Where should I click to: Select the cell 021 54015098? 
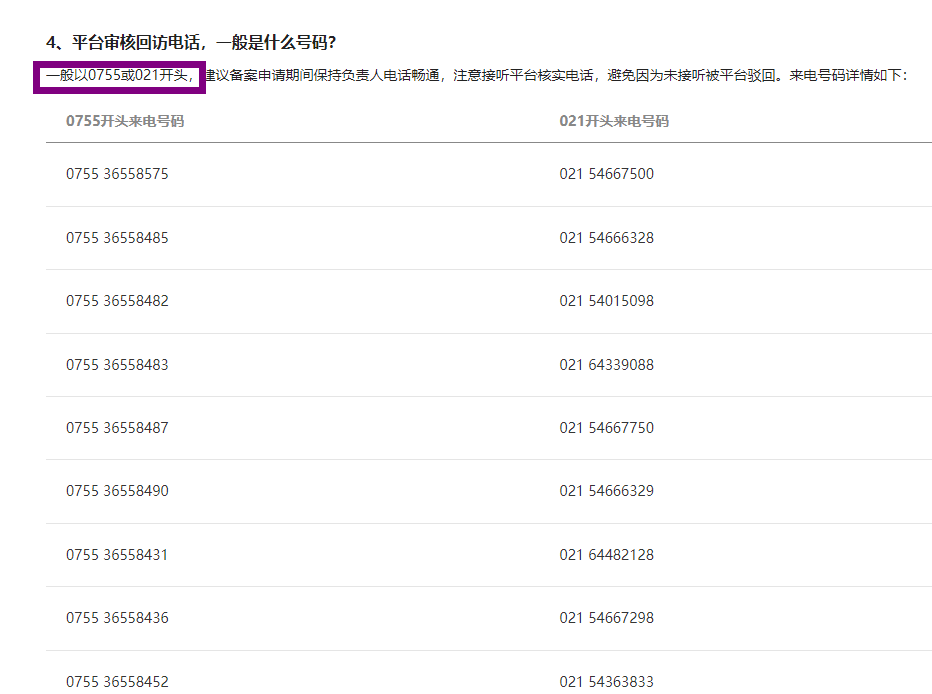click(606, 301)
